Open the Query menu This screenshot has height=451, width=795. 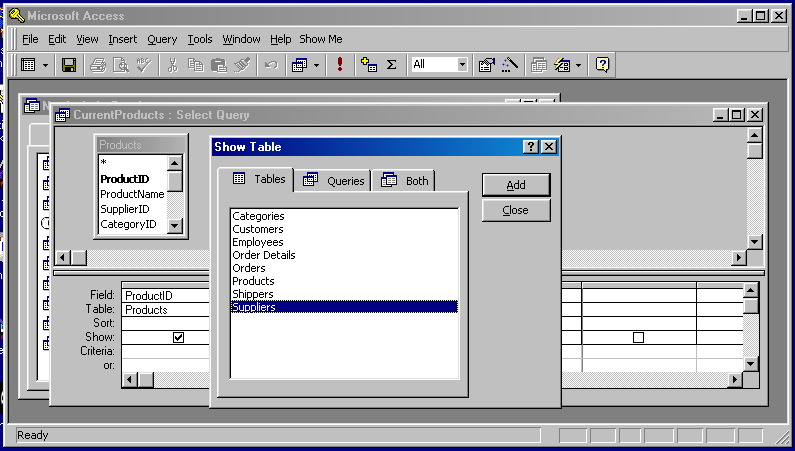(162, 39)
